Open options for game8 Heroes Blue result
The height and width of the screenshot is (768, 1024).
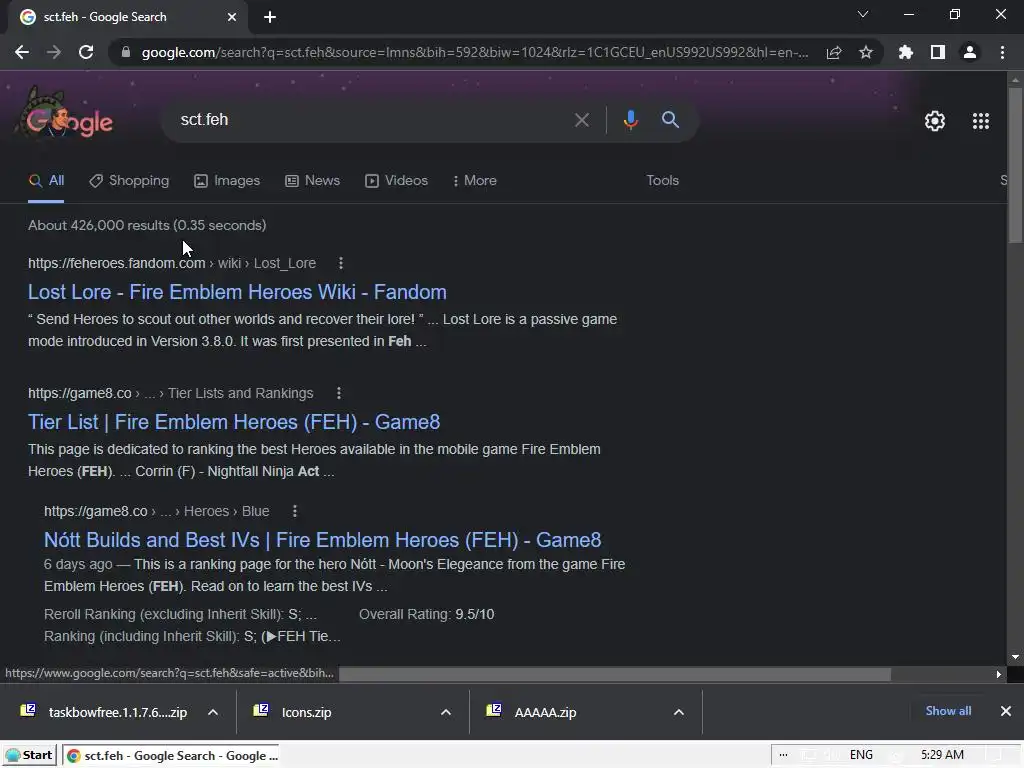295,511
